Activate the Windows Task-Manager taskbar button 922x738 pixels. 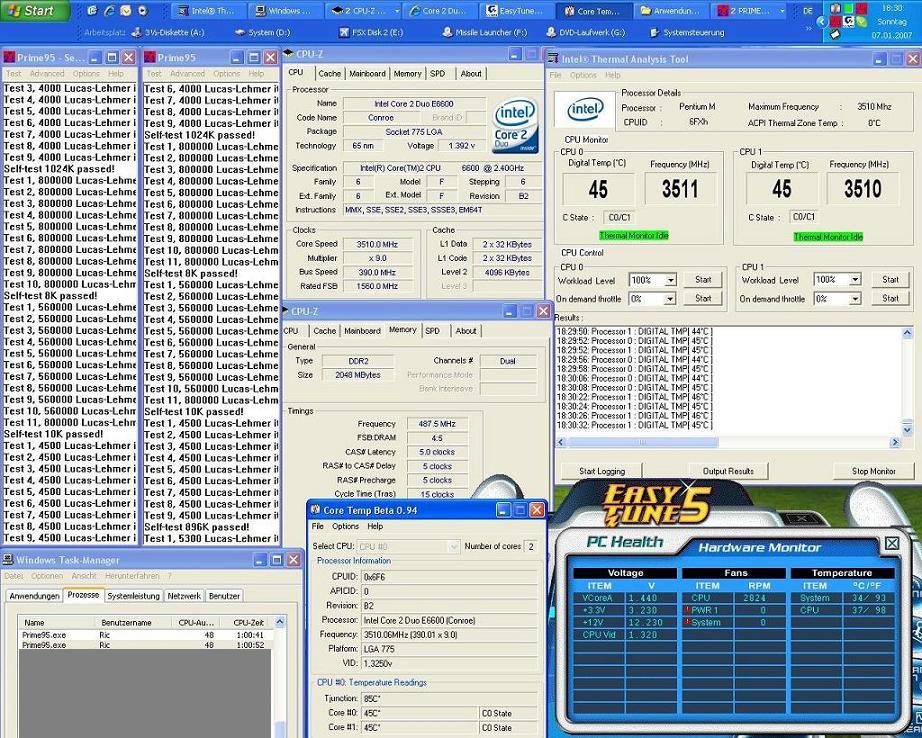(x=286, y=11)
